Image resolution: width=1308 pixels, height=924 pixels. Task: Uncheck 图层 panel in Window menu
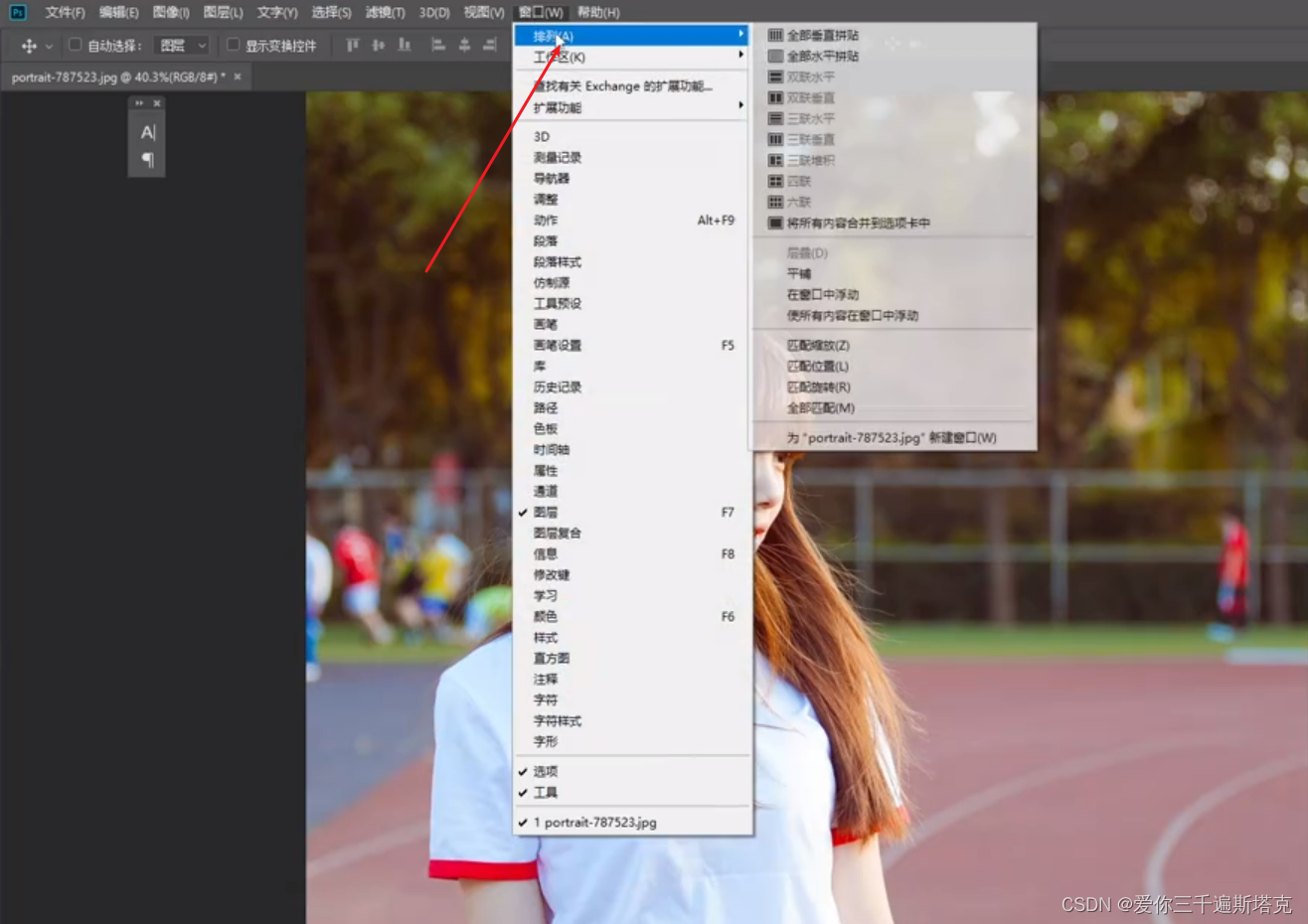pos(632,512)
